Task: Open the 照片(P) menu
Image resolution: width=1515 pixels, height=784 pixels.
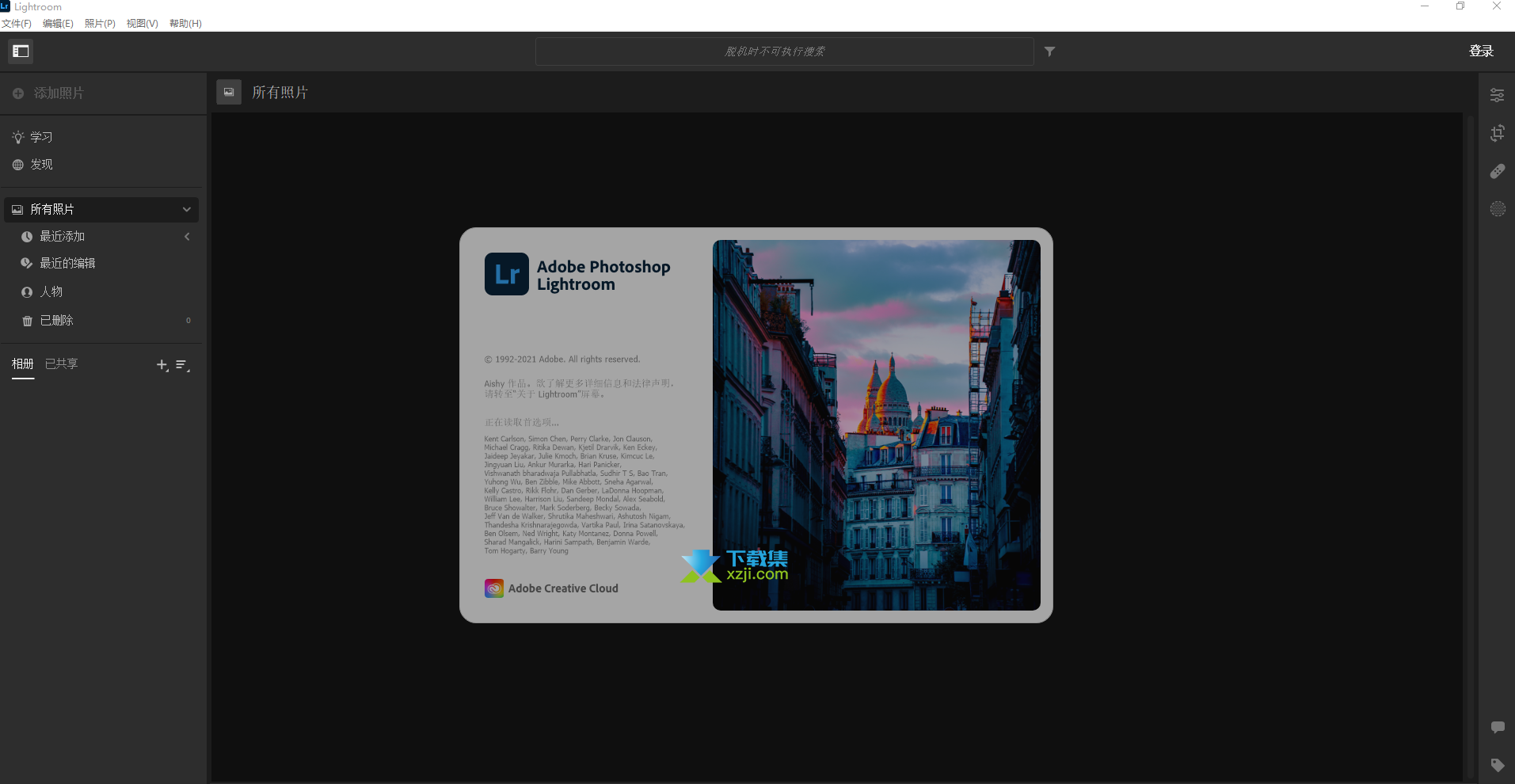Action: pos(100,24)
